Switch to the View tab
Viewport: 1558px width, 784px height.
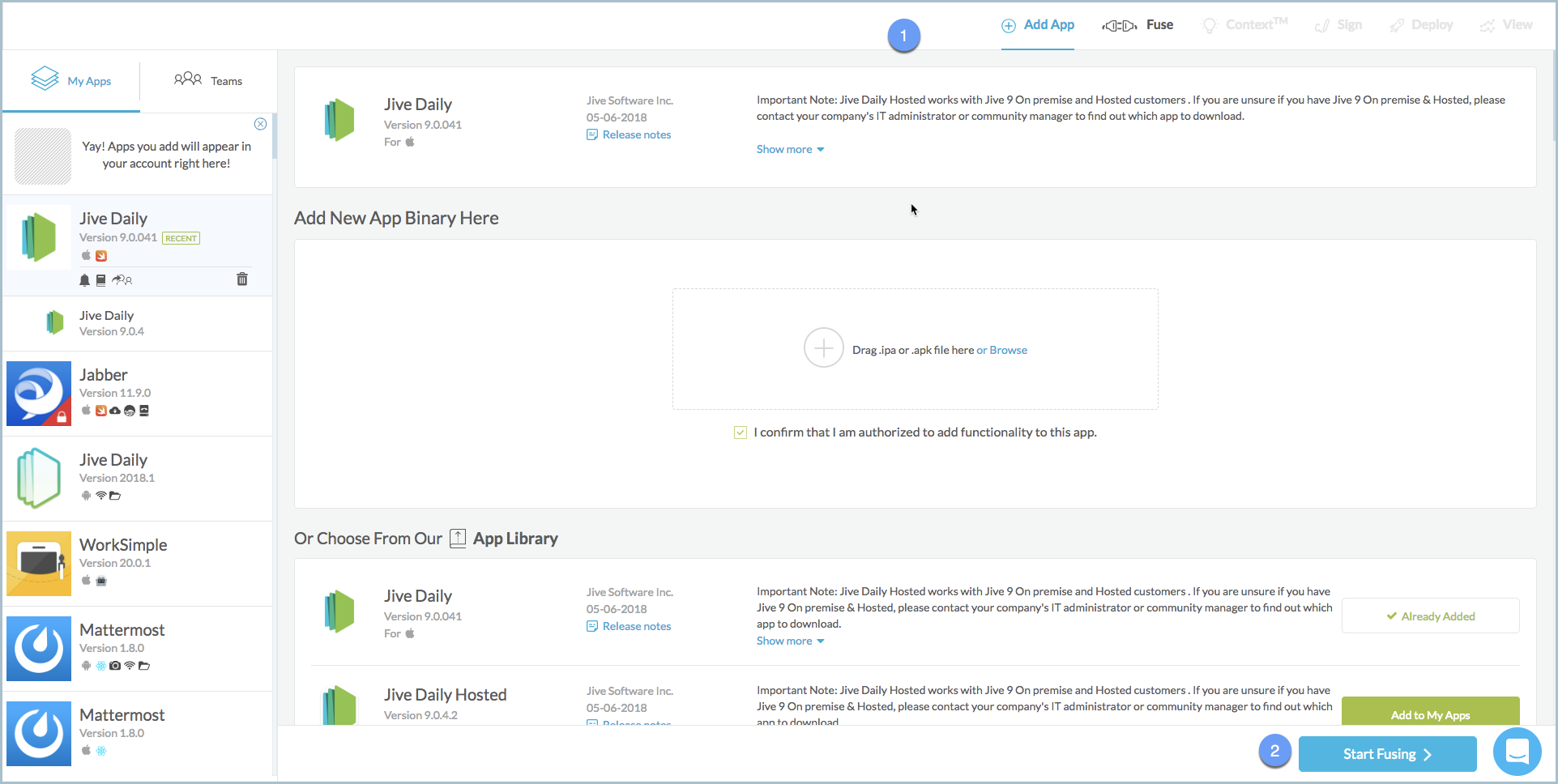1506,25
